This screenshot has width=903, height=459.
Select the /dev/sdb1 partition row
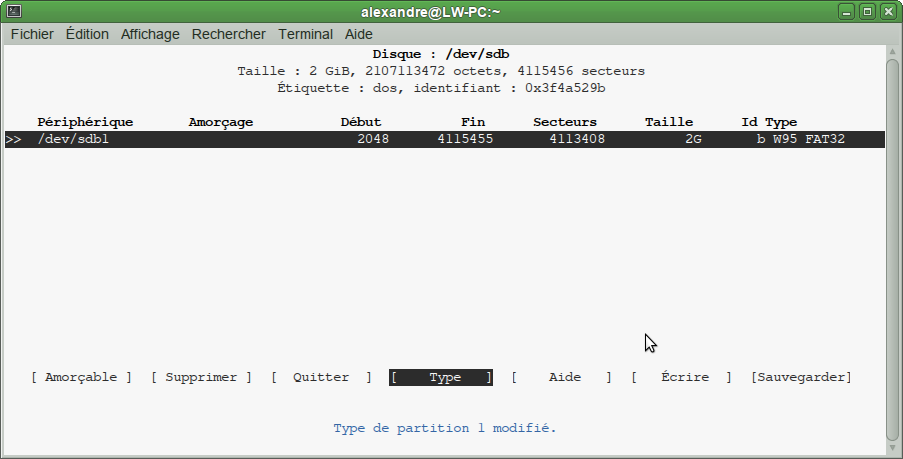[445, 139]
